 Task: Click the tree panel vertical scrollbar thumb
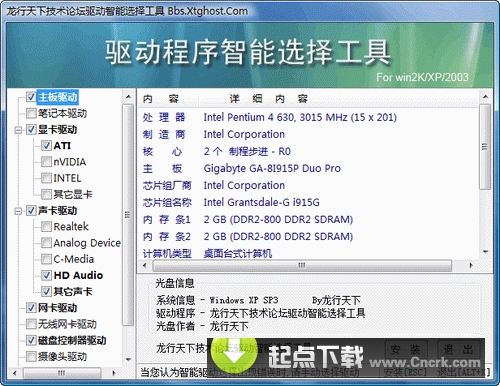coord(128,215)
